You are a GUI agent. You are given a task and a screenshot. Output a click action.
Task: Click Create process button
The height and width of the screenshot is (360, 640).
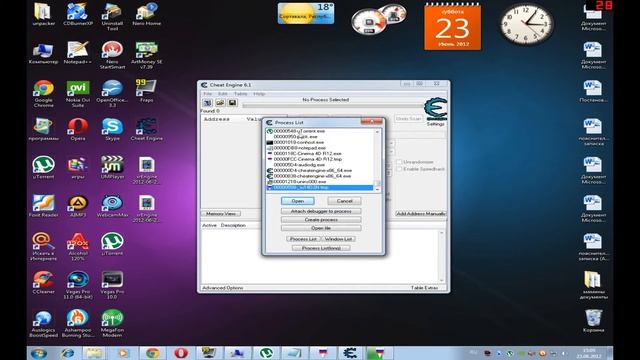(321, 220)
